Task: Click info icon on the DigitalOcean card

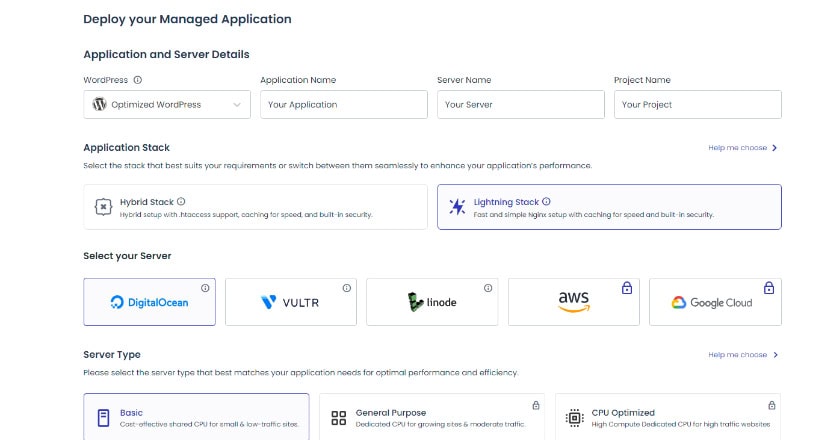Action: 205,288
